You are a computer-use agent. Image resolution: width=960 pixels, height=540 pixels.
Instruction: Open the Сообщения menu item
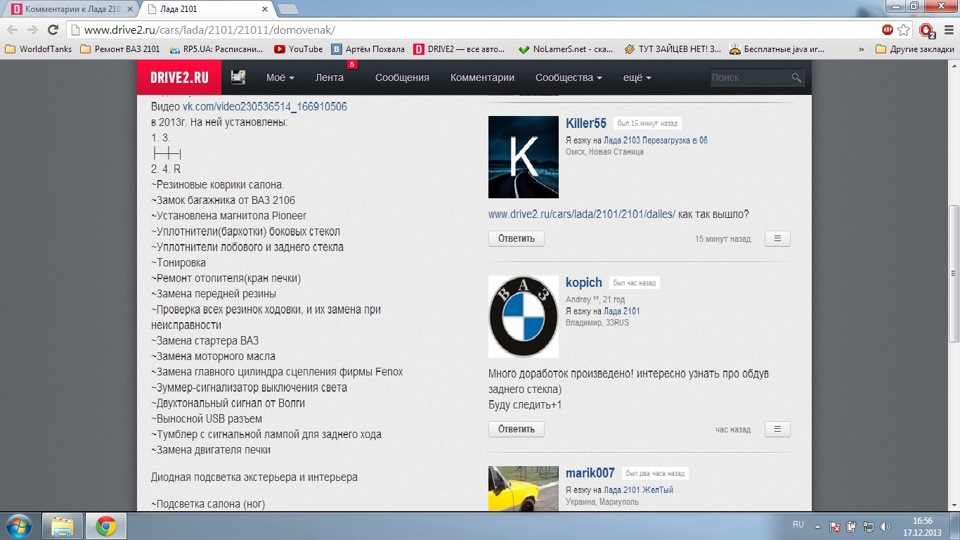(x=402, y=77)
